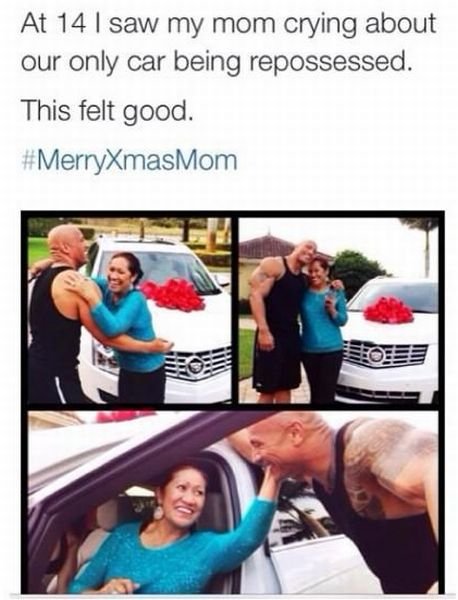Select the "This felt good." text line

point(107,109)
